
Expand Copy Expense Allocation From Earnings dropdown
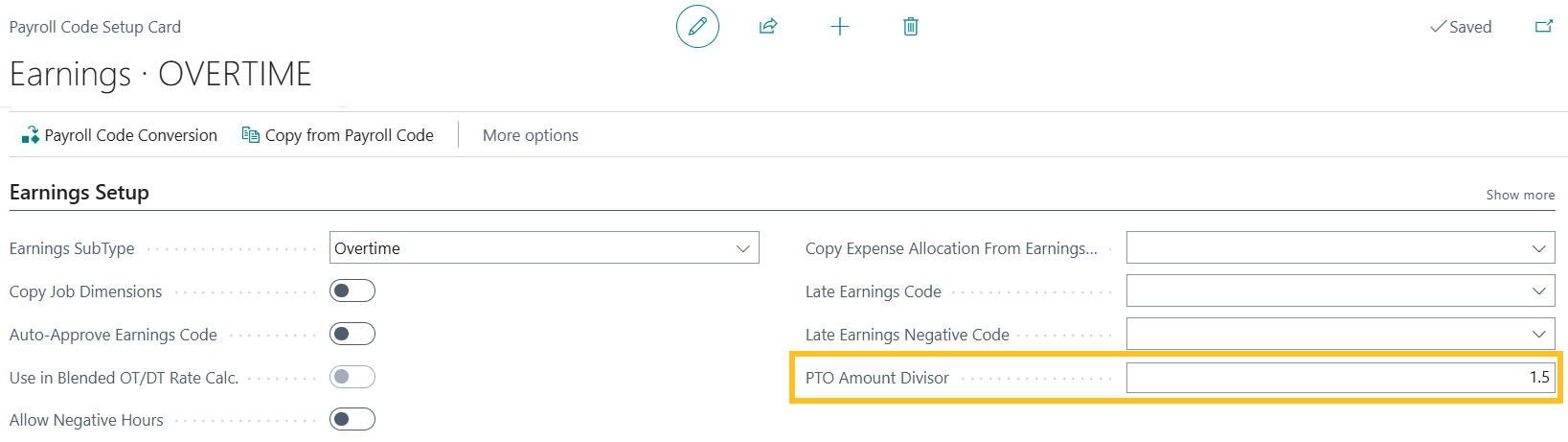(x=1538, y=248)
